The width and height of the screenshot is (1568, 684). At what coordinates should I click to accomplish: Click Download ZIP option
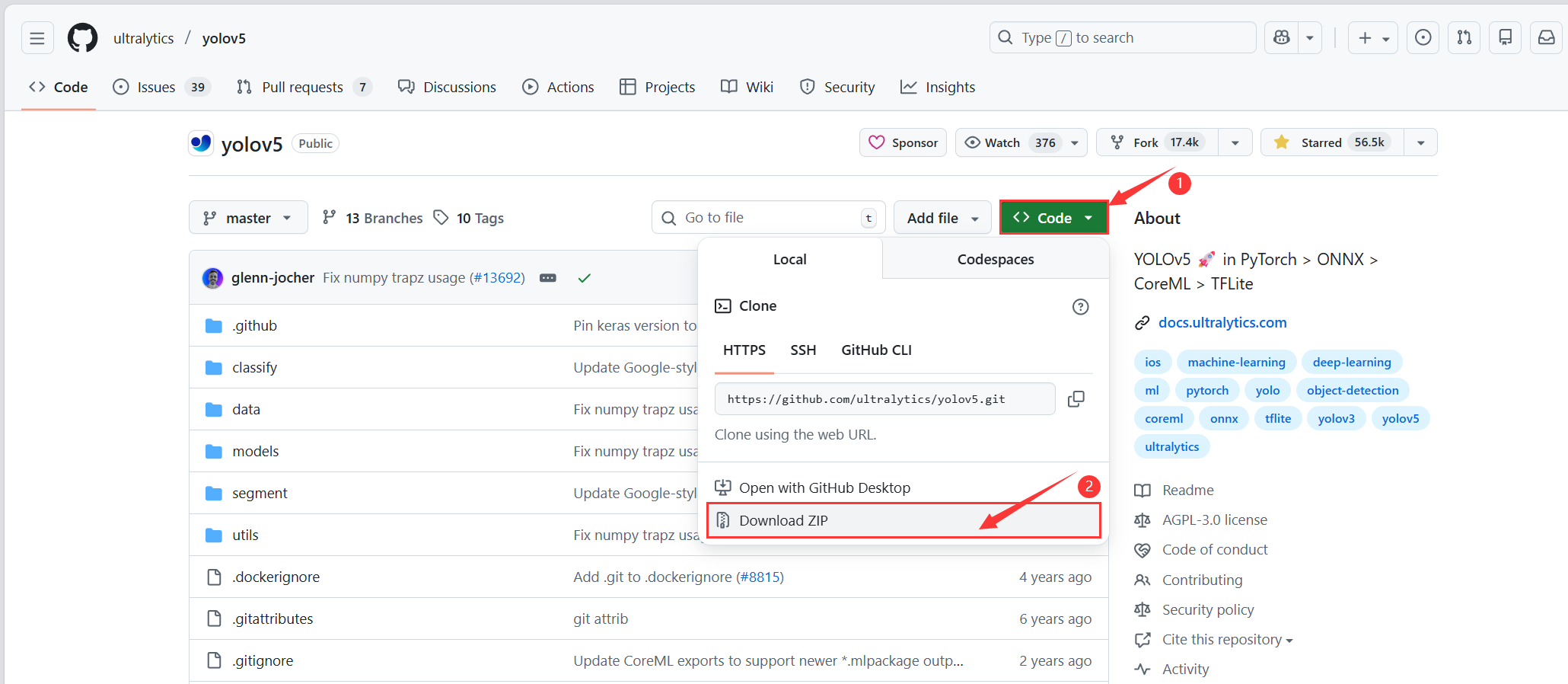point(904,520)
